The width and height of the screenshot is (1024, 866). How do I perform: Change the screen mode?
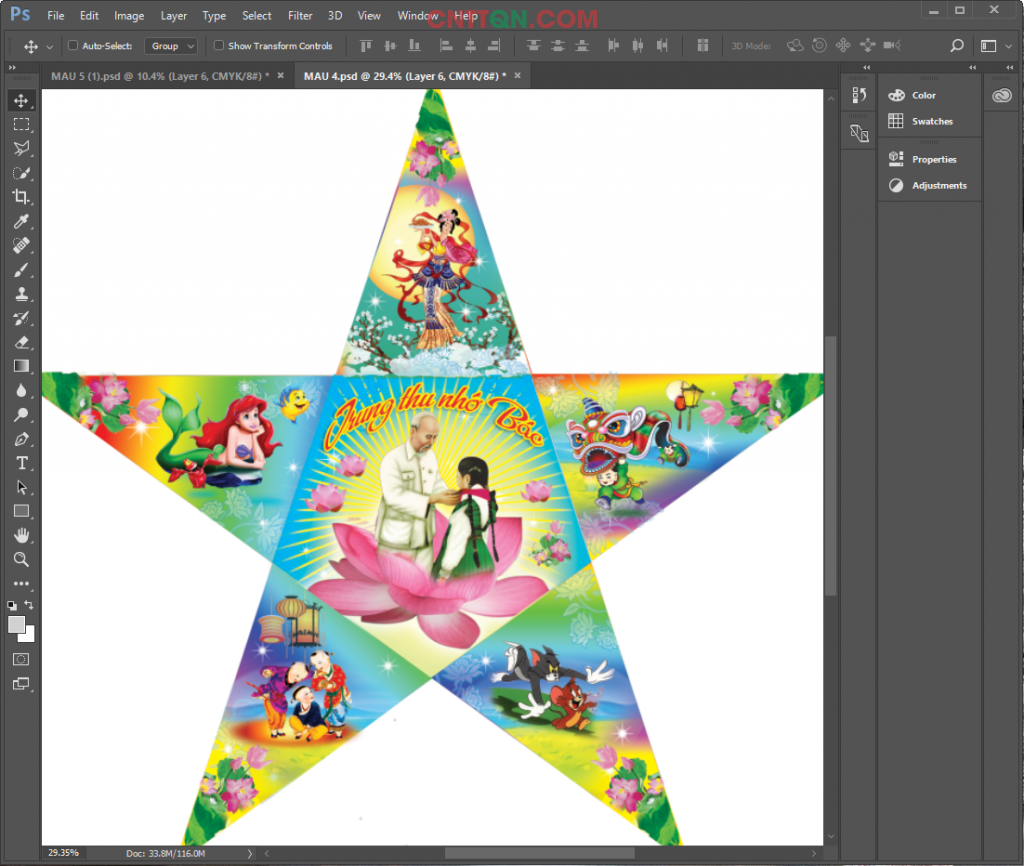click(x=21, y=684)
